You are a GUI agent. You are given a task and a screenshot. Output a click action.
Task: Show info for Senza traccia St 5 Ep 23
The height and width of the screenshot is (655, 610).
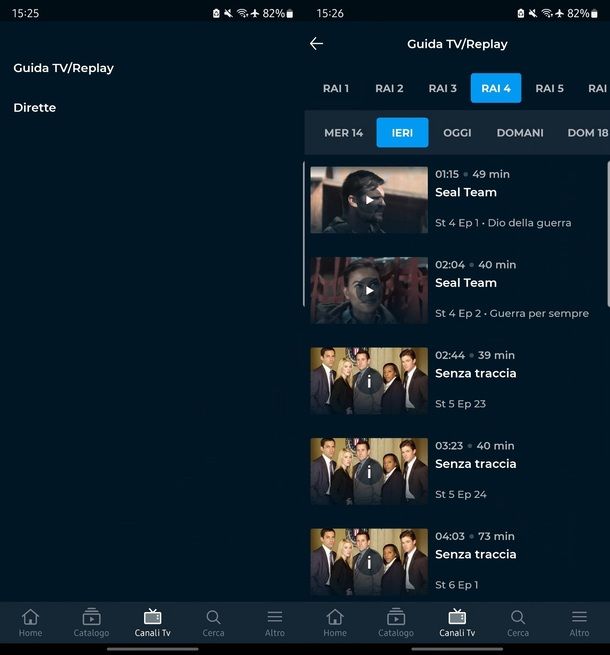click(369, 381)
